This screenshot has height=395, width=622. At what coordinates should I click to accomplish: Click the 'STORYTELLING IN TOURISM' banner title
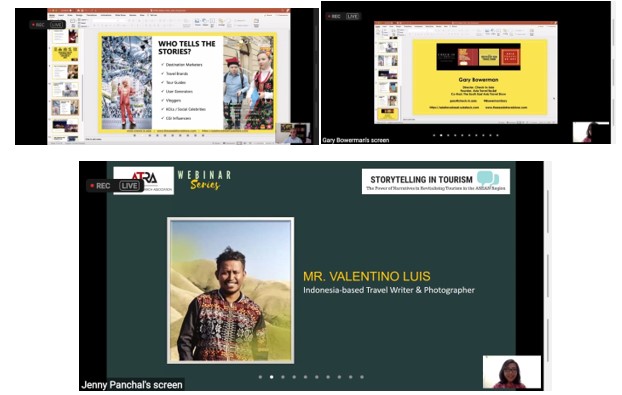(x=421, y=179)
